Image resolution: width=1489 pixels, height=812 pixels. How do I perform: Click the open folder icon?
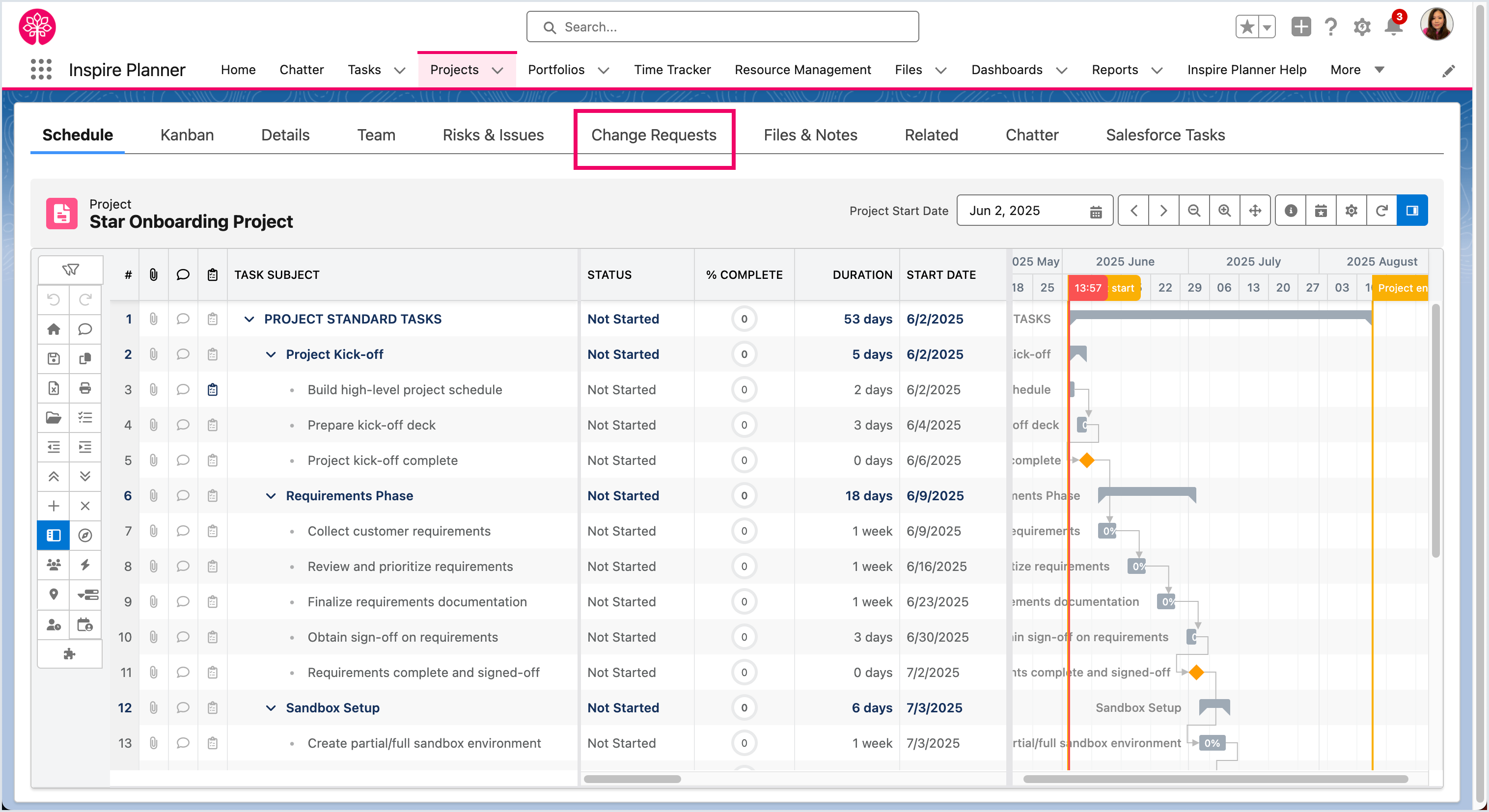pos(54,417)
